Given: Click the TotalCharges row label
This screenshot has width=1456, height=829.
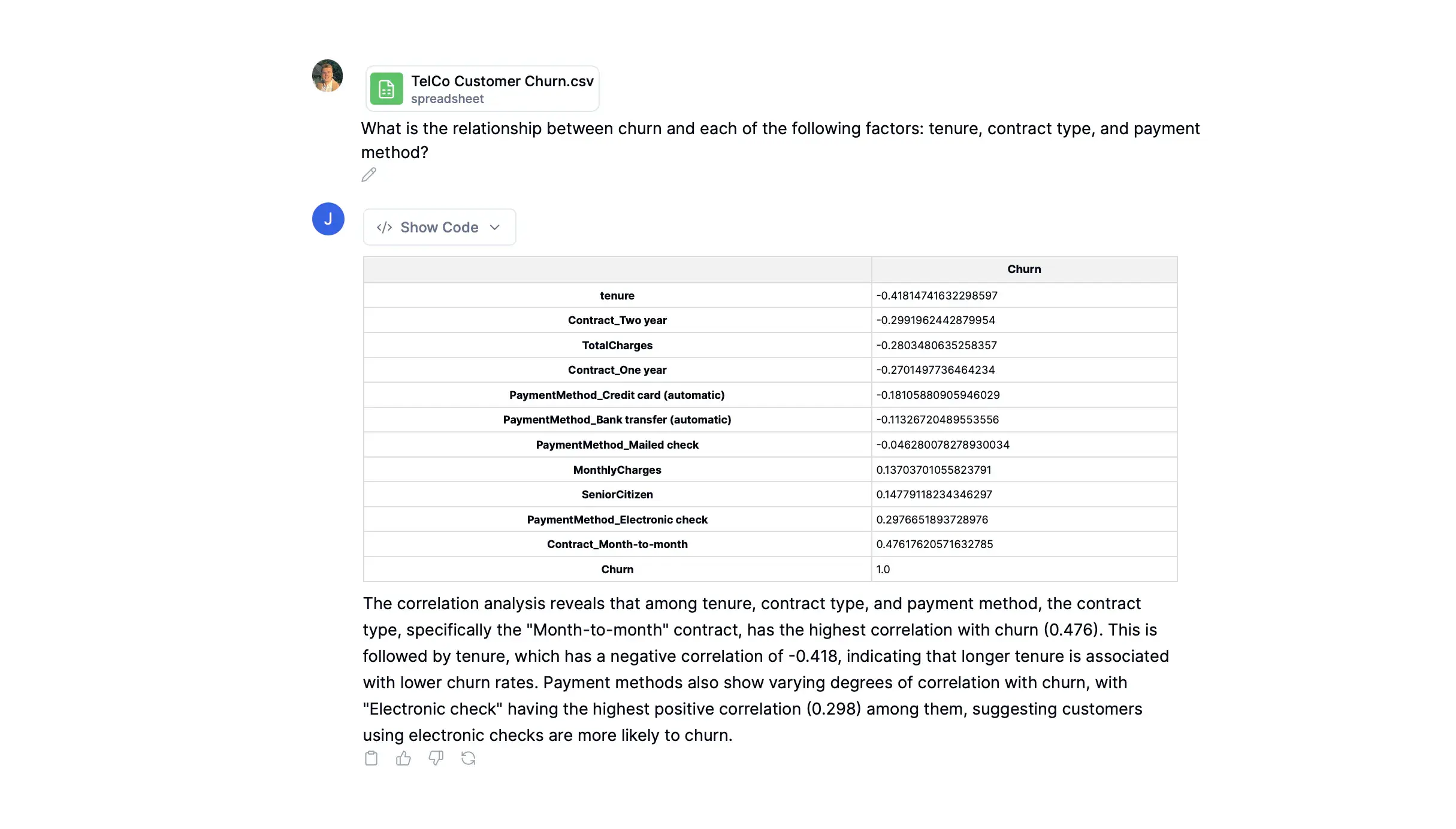Looking at the screenshot, I should pos(617,345).
